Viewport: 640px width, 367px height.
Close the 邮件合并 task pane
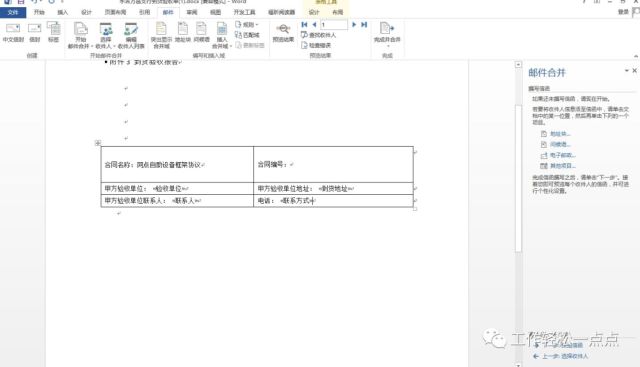[x=635, y=71]
